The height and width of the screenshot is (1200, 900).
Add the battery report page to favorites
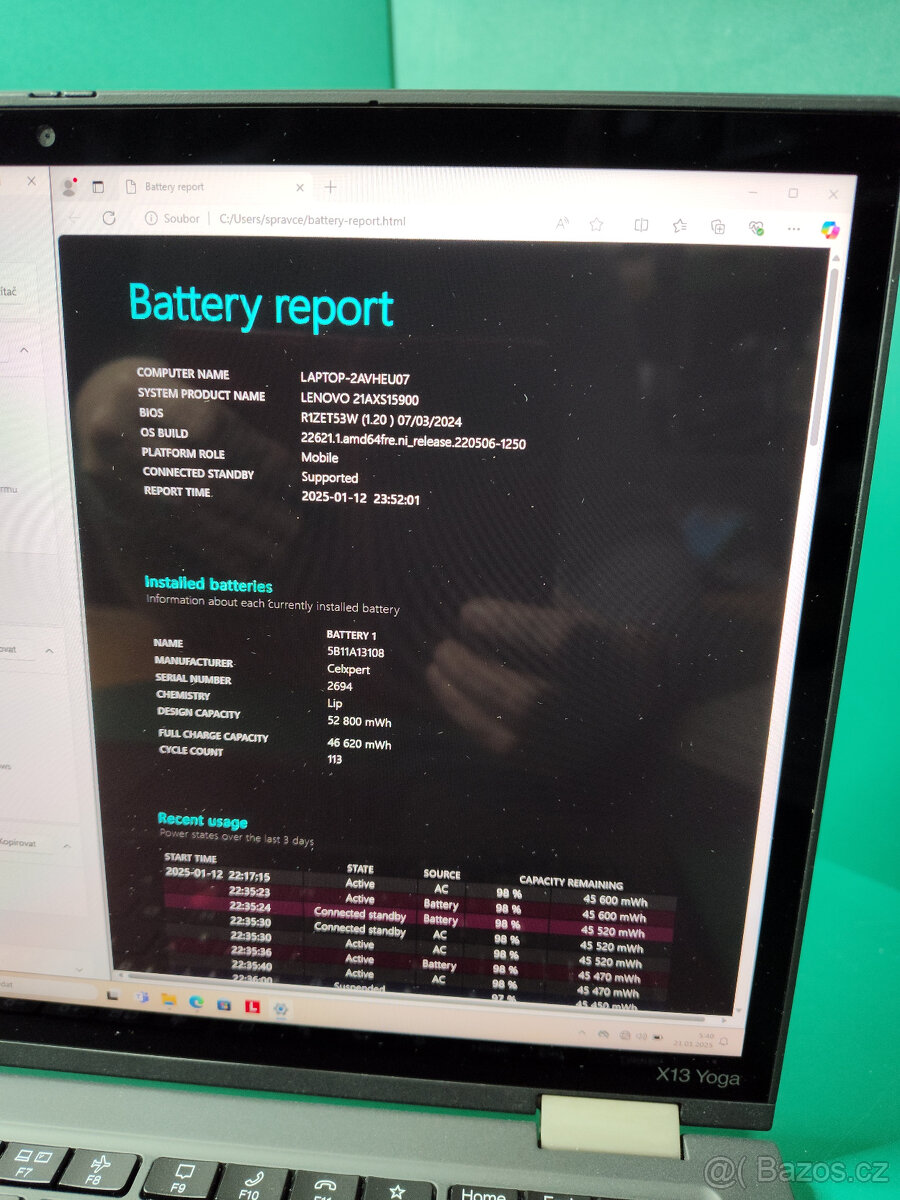click(596, 225)
